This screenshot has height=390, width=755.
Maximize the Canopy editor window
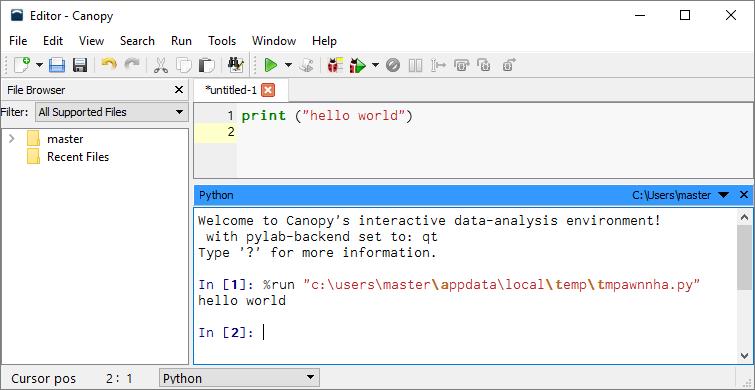pos(685,15)
